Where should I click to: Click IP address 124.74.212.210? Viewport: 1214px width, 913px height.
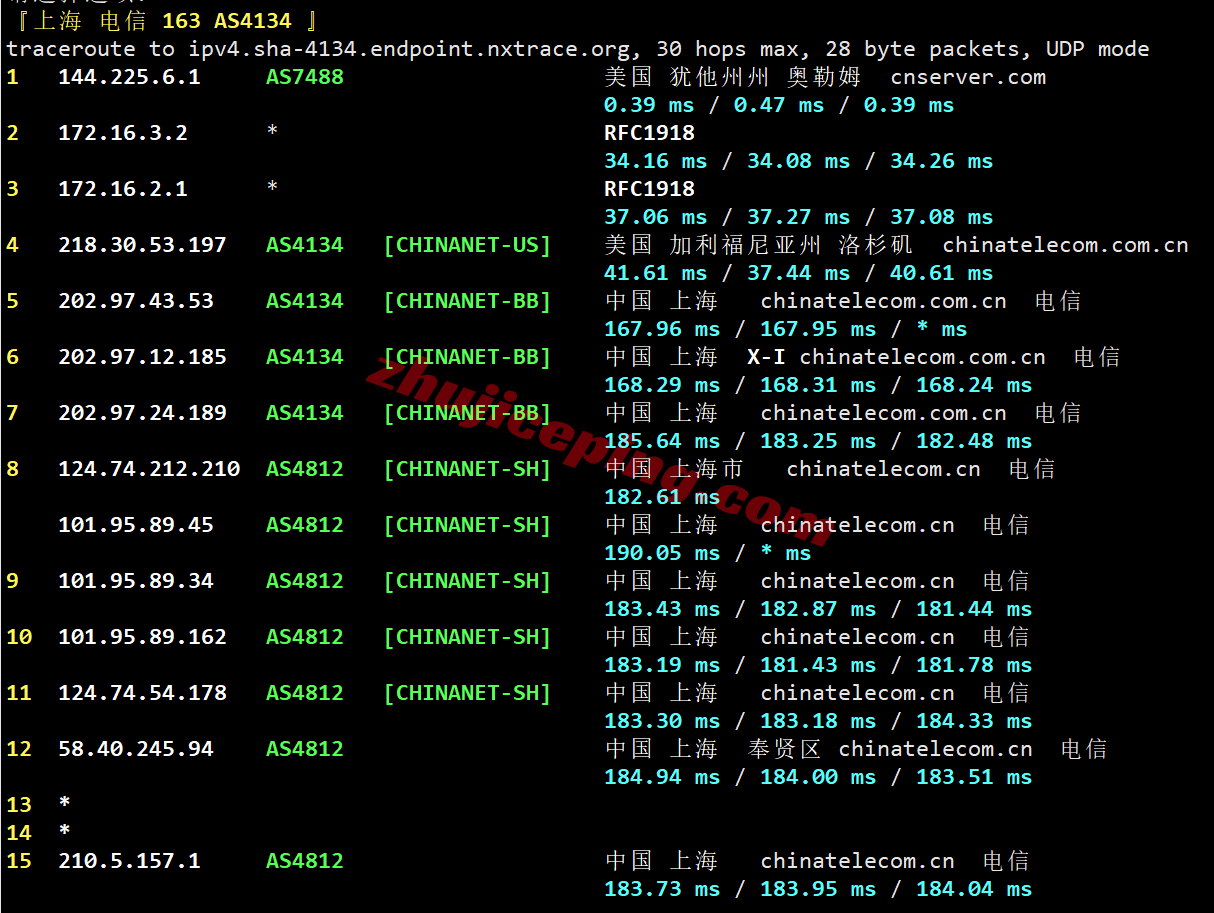pos(149,469)
